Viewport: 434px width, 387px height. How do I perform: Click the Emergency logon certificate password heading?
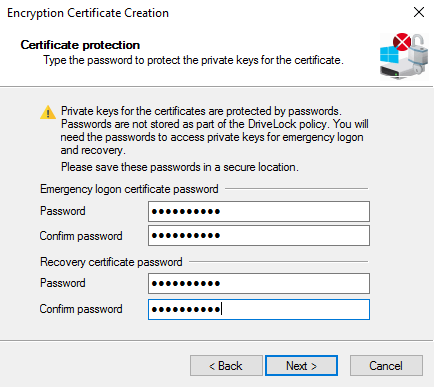[129, 189]
